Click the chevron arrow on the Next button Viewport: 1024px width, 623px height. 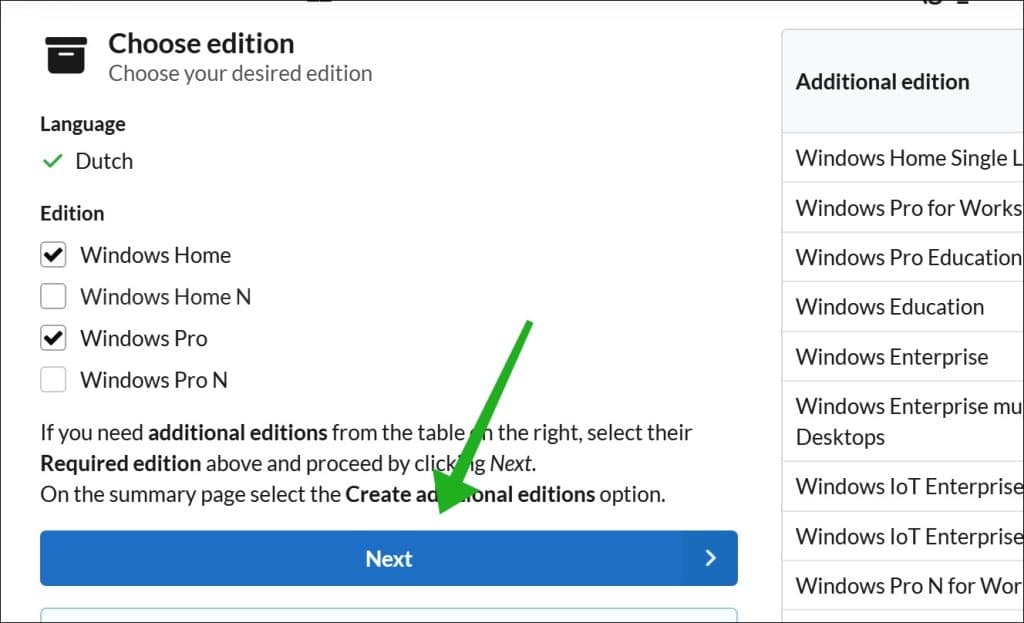coord(711,558)
